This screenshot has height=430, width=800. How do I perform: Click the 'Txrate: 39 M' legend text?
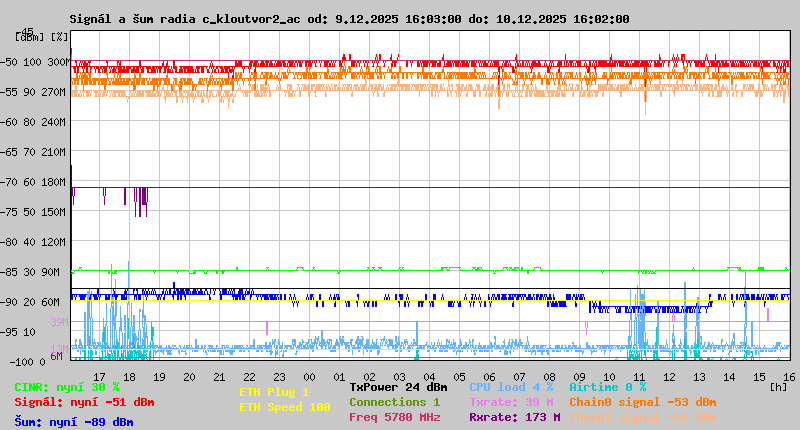coord(511,402)
